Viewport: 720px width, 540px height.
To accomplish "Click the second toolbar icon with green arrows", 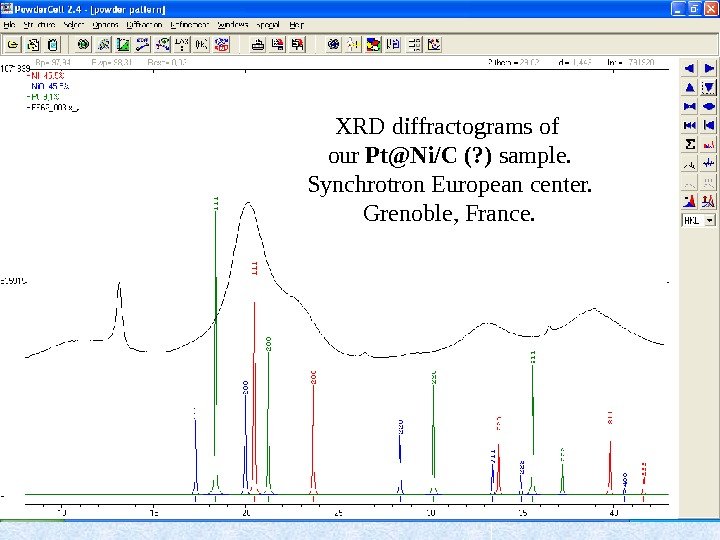I will [x=33, y=45].
